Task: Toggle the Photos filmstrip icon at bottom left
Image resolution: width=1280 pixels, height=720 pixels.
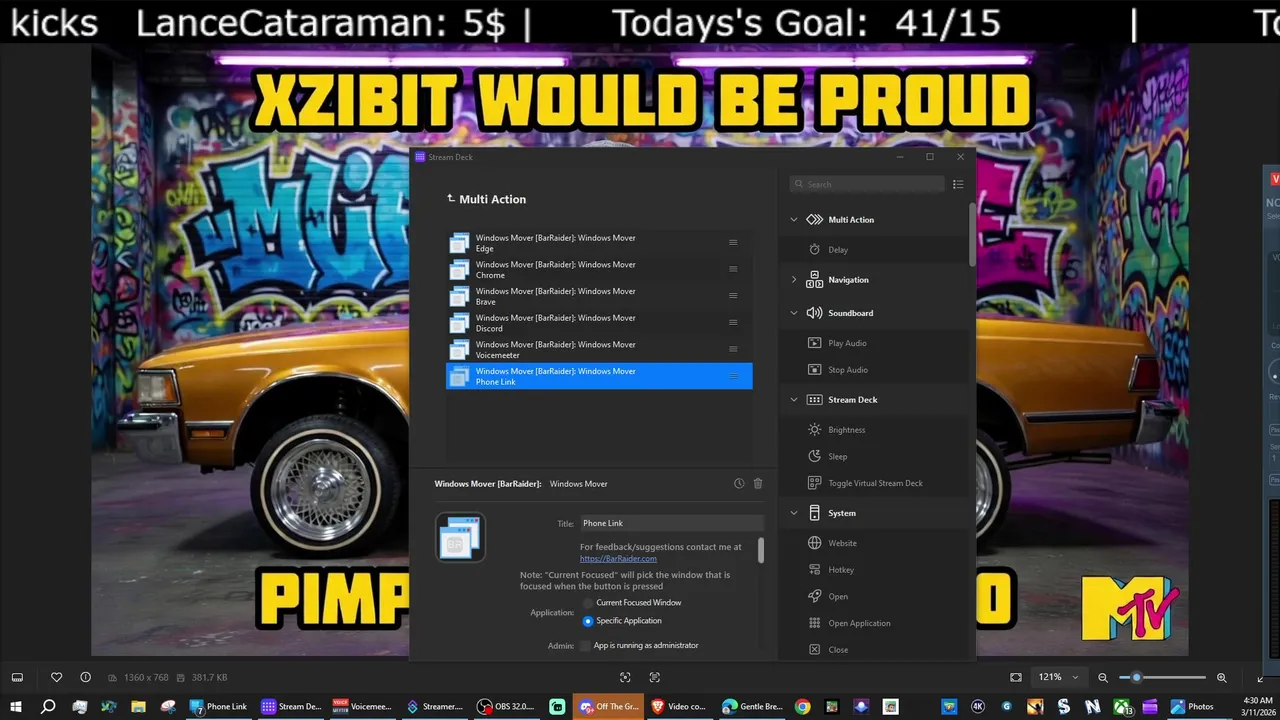Action: coord(17,677)
